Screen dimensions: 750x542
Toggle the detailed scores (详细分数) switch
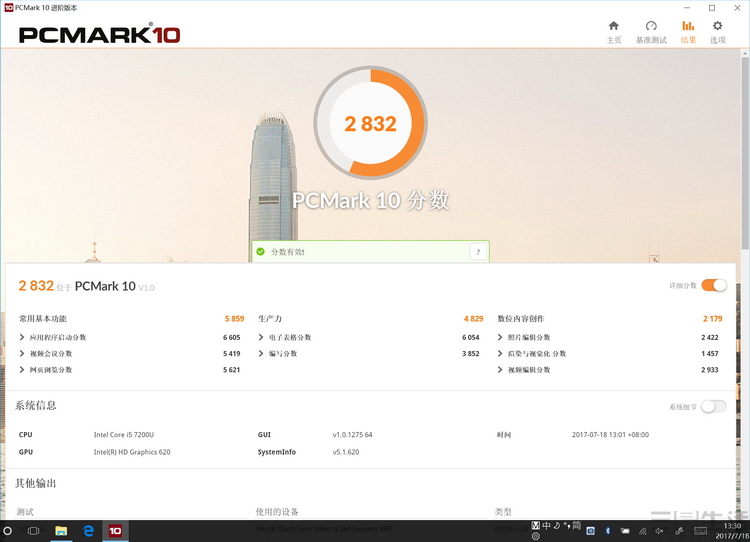714,286
